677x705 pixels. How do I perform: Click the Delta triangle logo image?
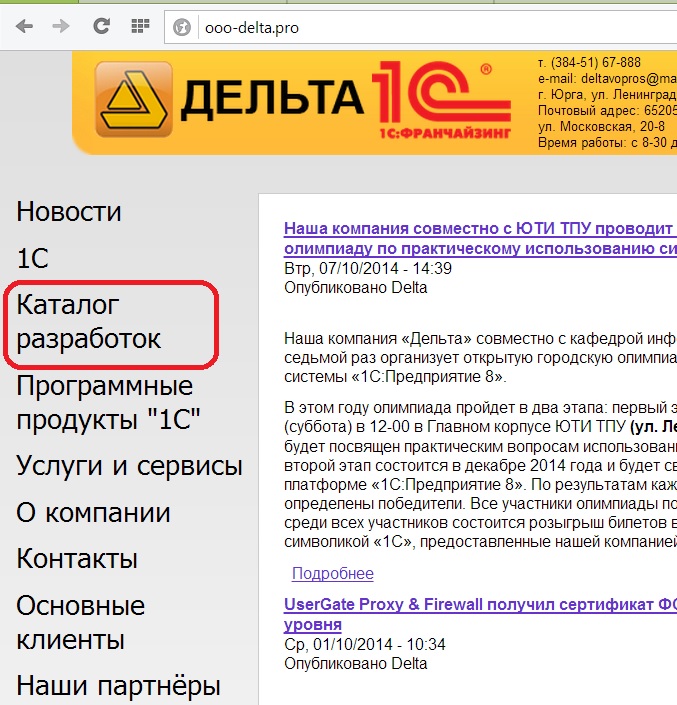[x=134, y=99]
